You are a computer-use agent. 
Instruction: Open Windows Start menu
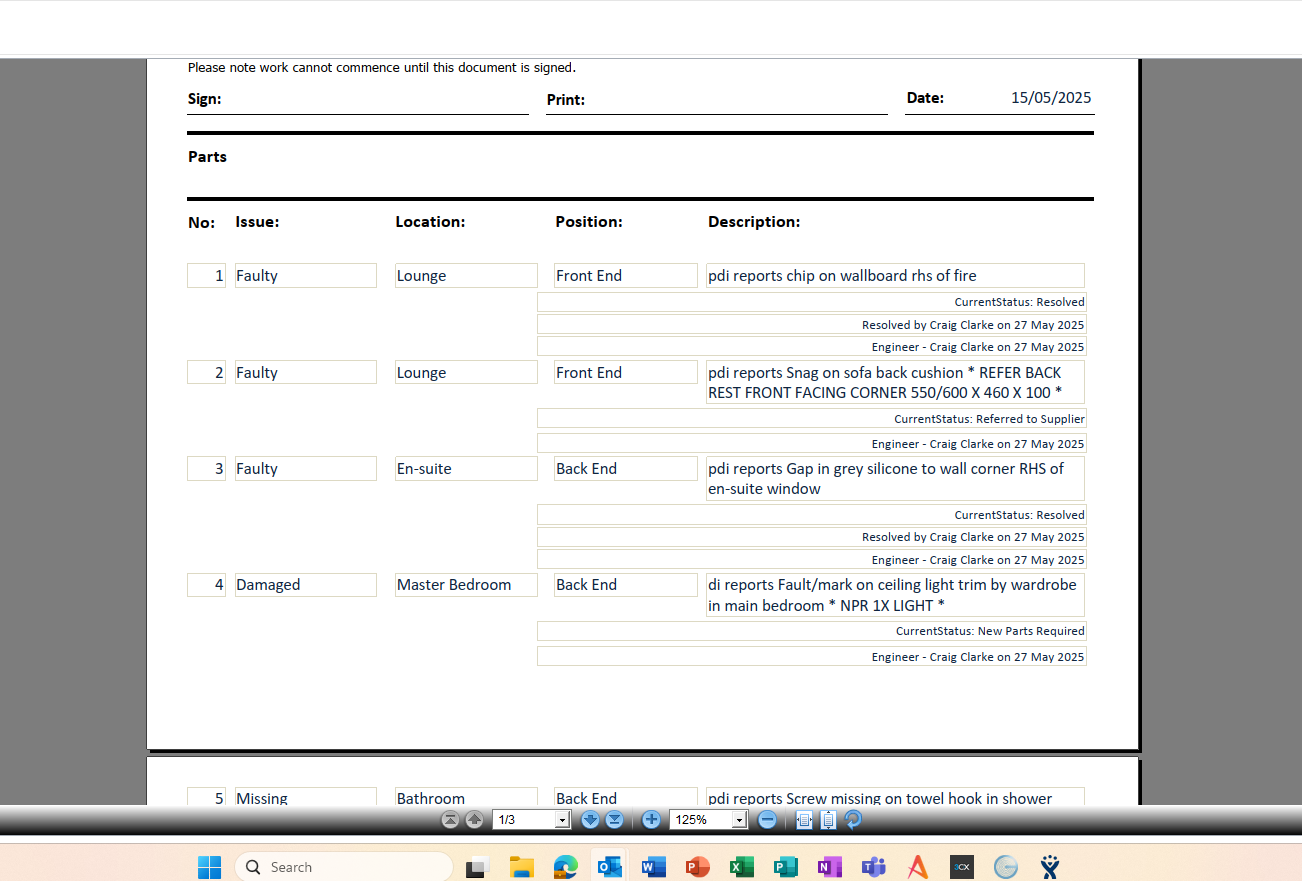pos(209,867)
